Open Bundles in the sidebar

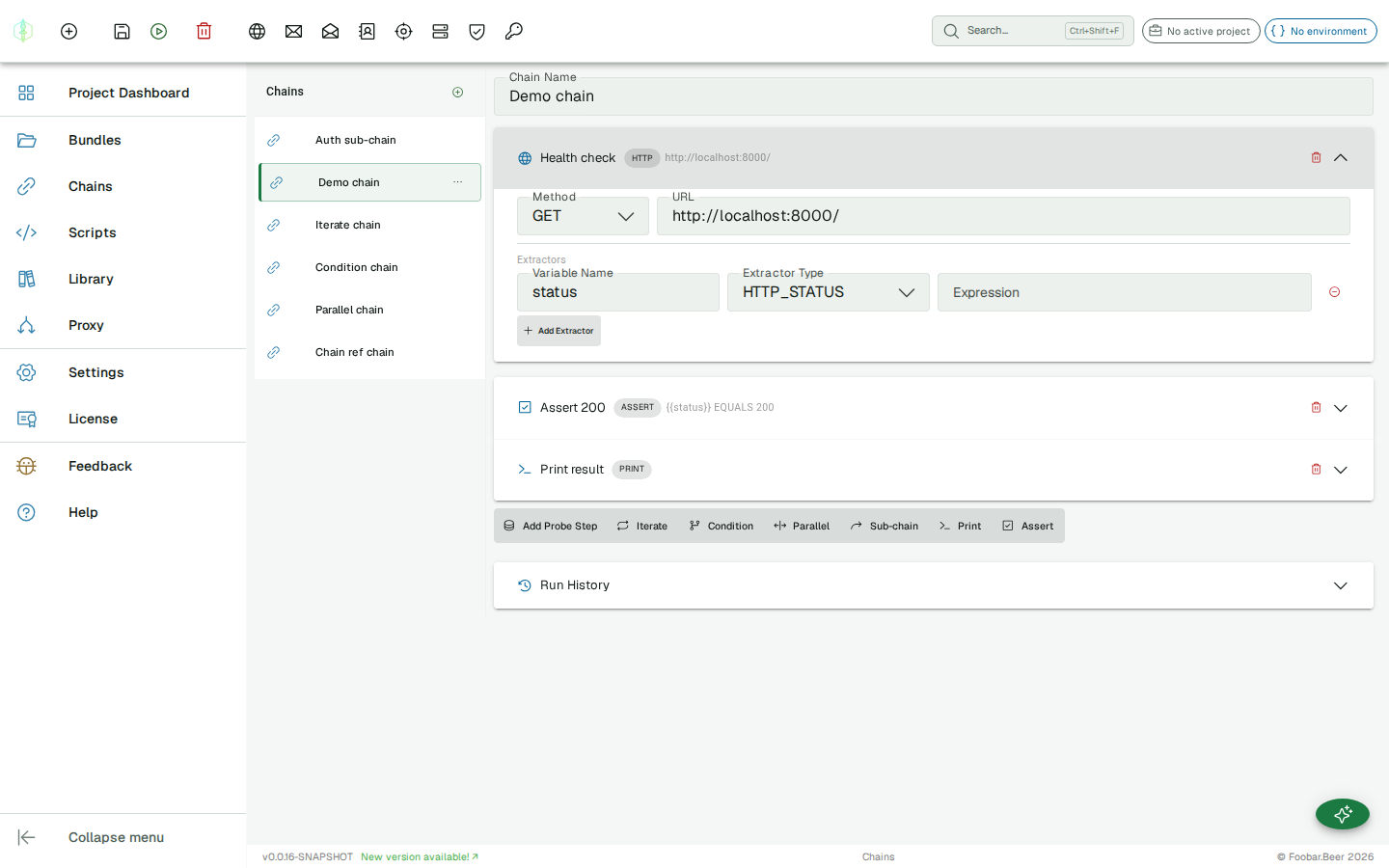(x=123, y=140)
